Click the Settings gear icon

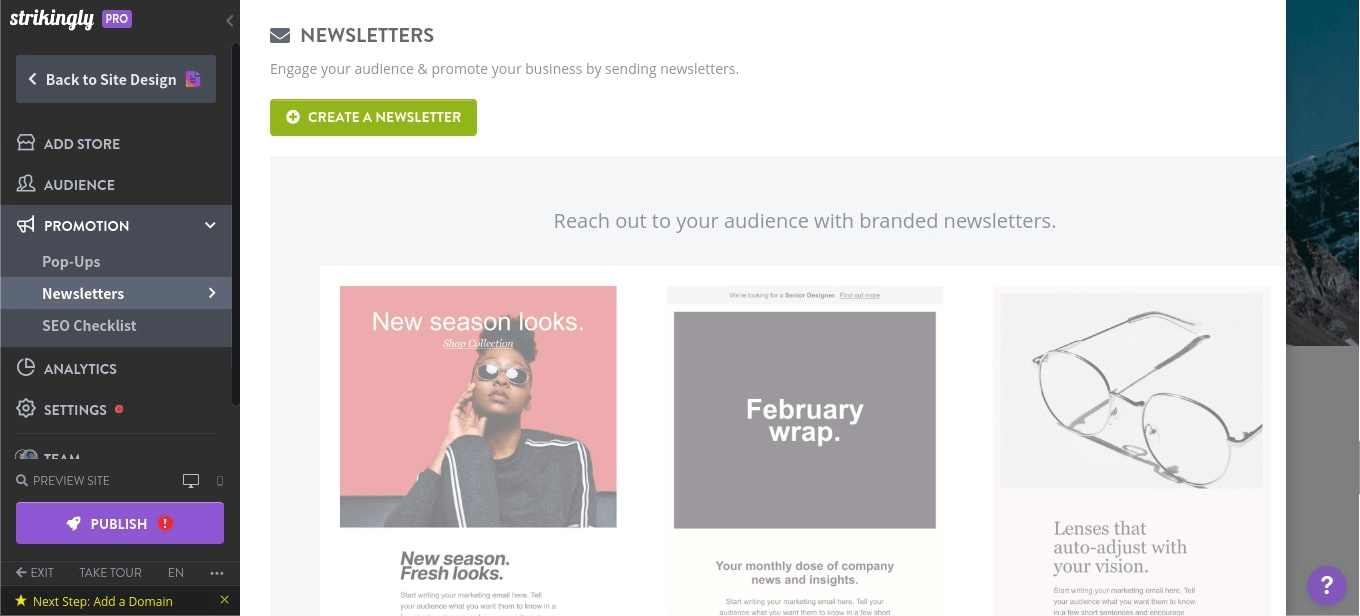[25, 409]
